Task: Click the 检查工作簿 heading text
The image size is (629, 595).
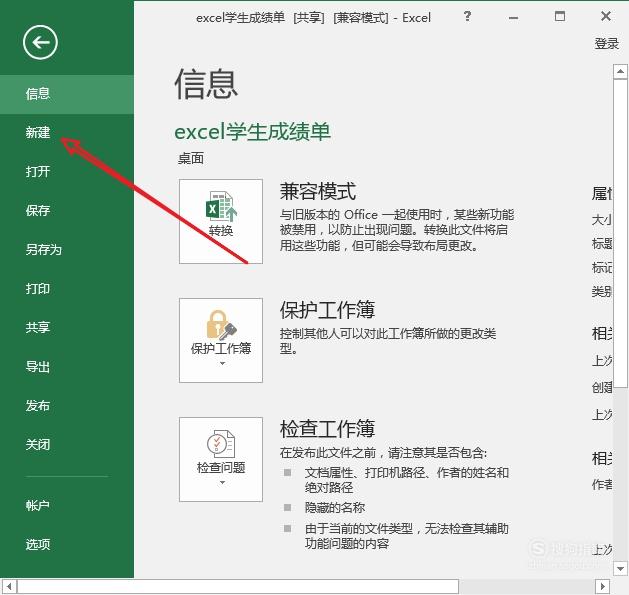Action: point(327,428)
